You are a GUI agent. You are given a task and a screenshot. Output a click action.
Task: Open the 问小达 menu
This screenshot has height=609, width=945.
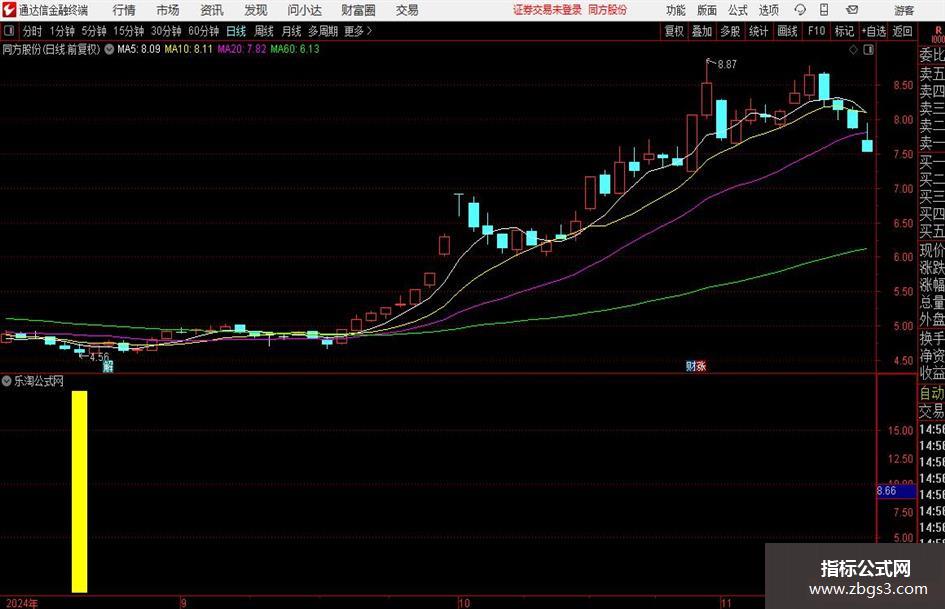click(x=304, y=10)
